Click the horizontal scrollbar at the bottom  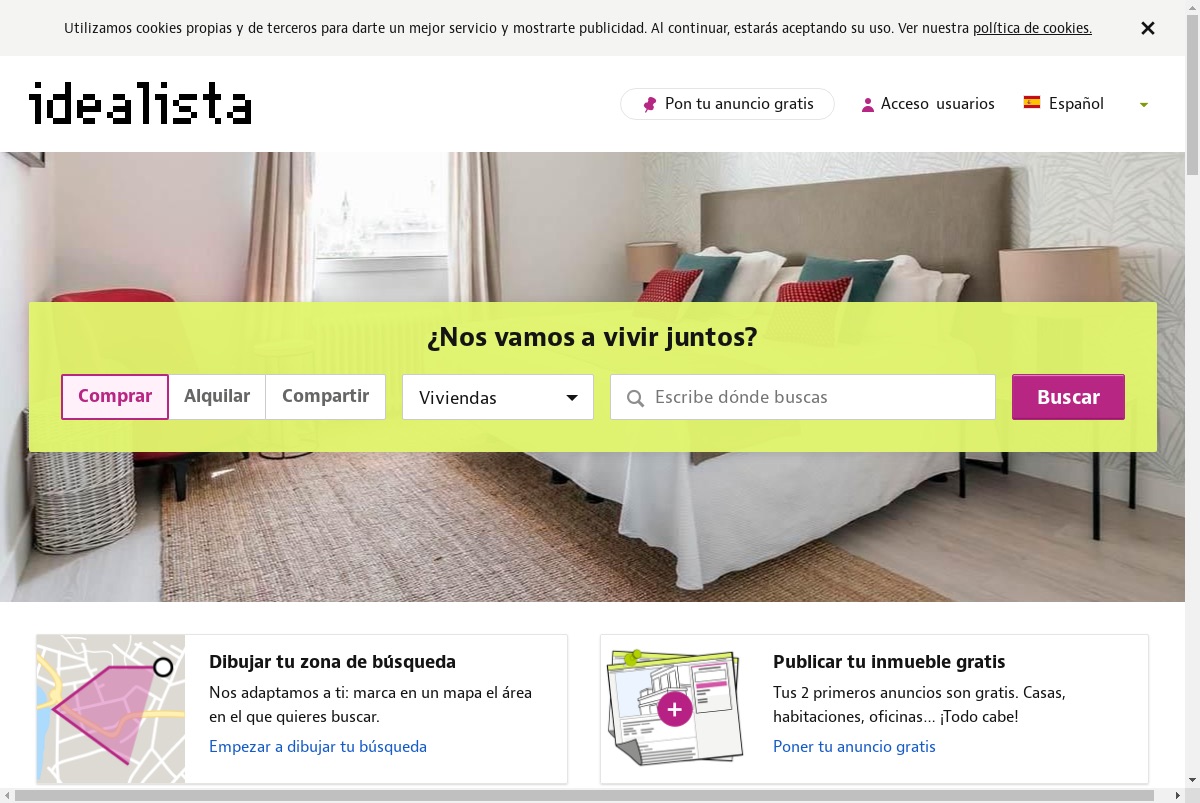[585, 796]
